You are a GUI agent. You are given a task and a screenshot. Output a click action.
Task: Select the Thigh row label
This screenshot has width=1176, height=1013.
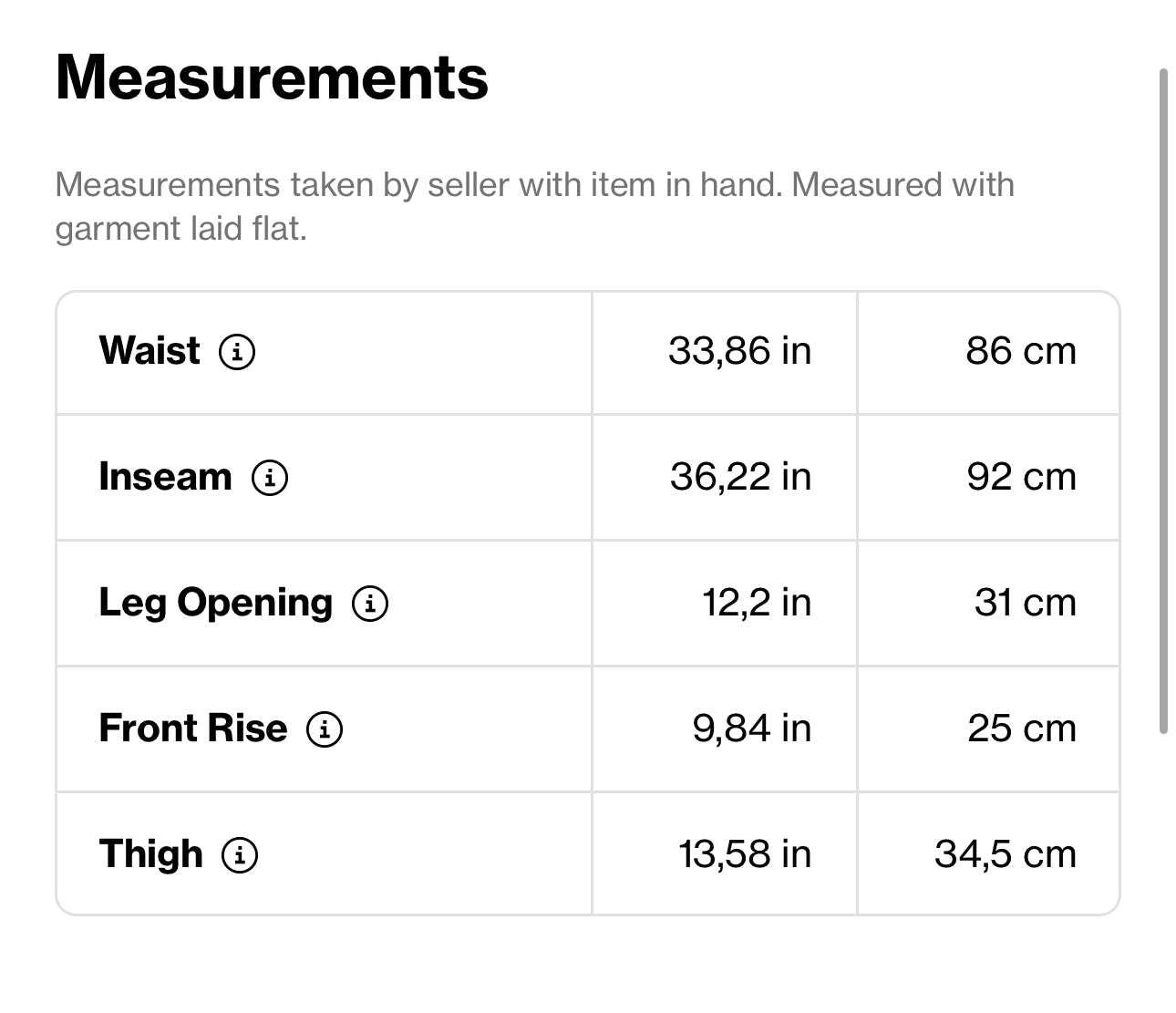(x=150, y=854)
